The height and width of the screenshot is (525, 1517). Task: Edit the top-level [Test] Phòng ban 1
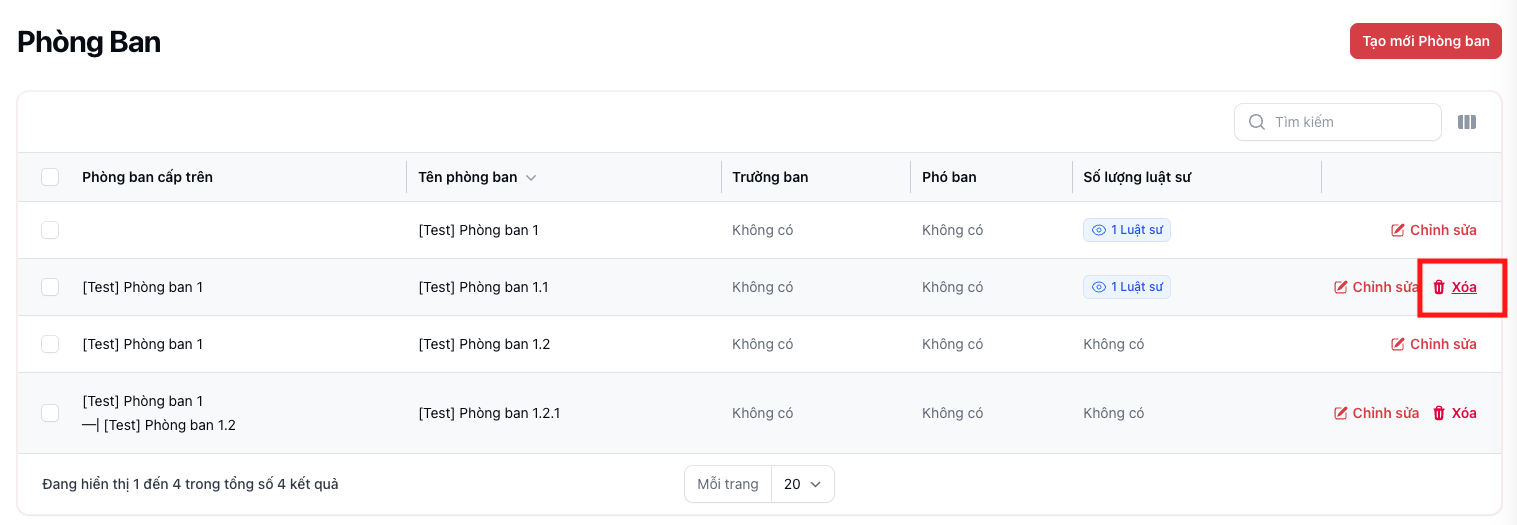tap(1433, 230)
